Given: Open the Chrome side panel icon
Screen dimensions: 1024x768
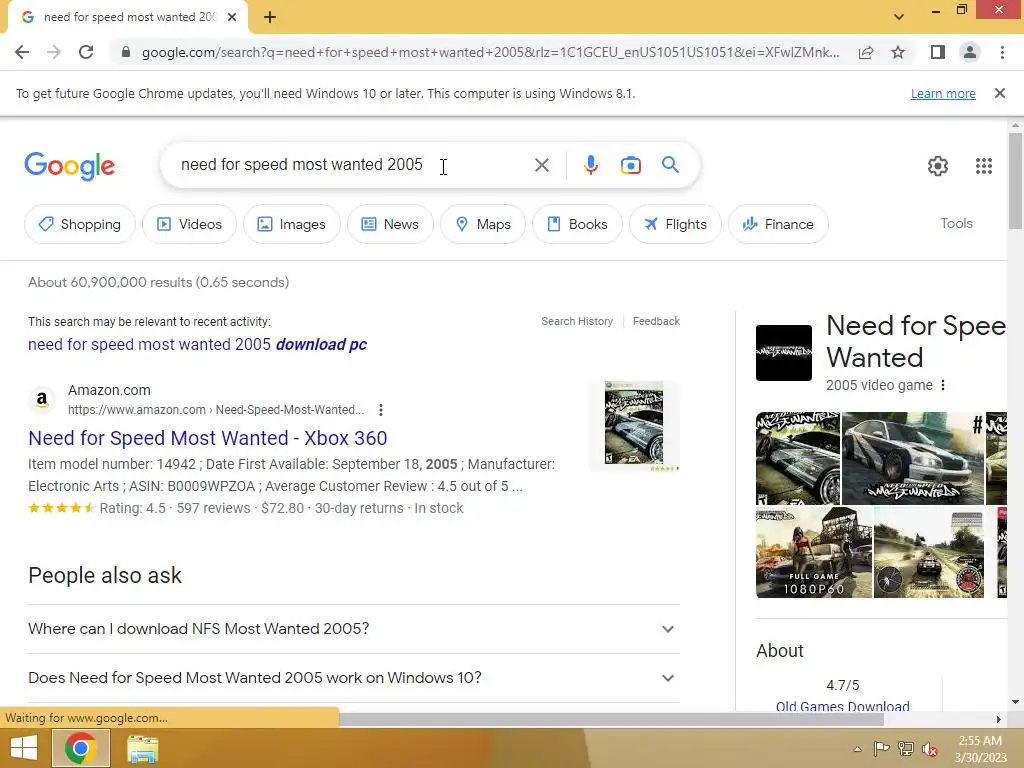Looking at the screenshot, I should pos(938,52).
